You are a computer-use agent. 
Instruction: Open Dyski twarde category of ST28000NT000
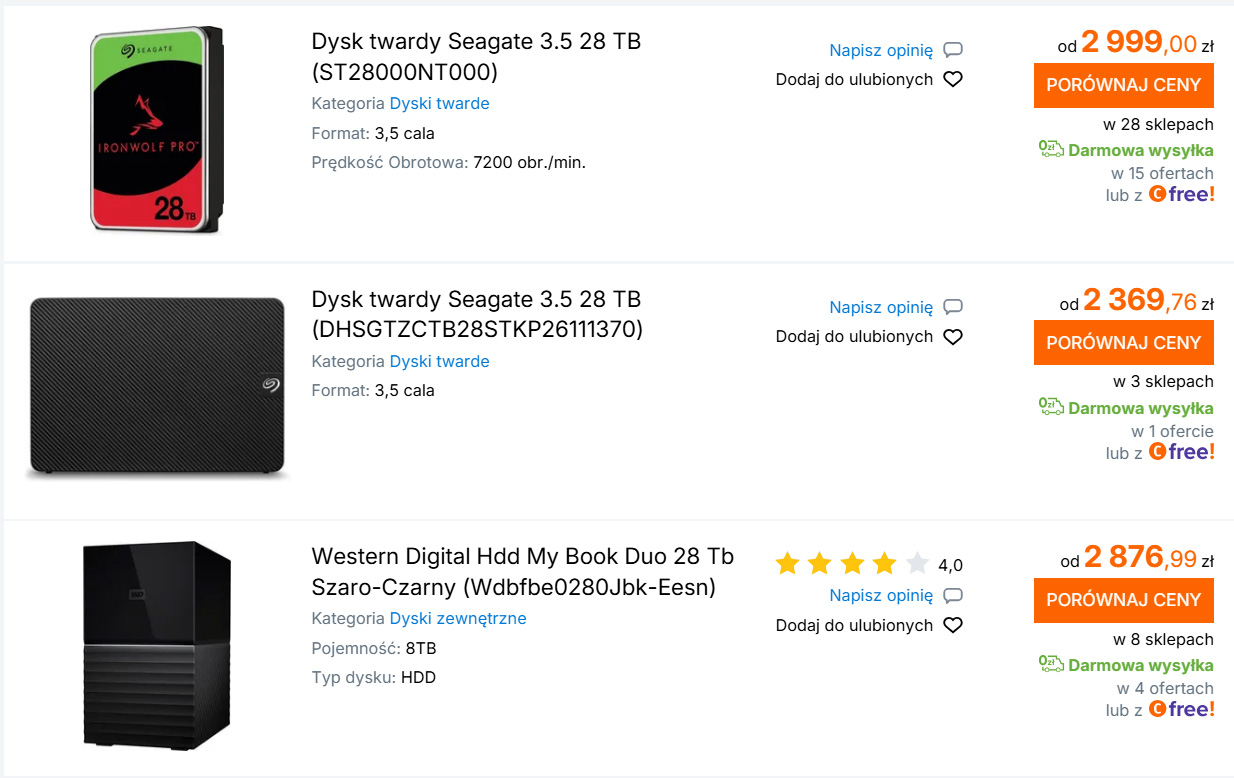tap(439, 104)
